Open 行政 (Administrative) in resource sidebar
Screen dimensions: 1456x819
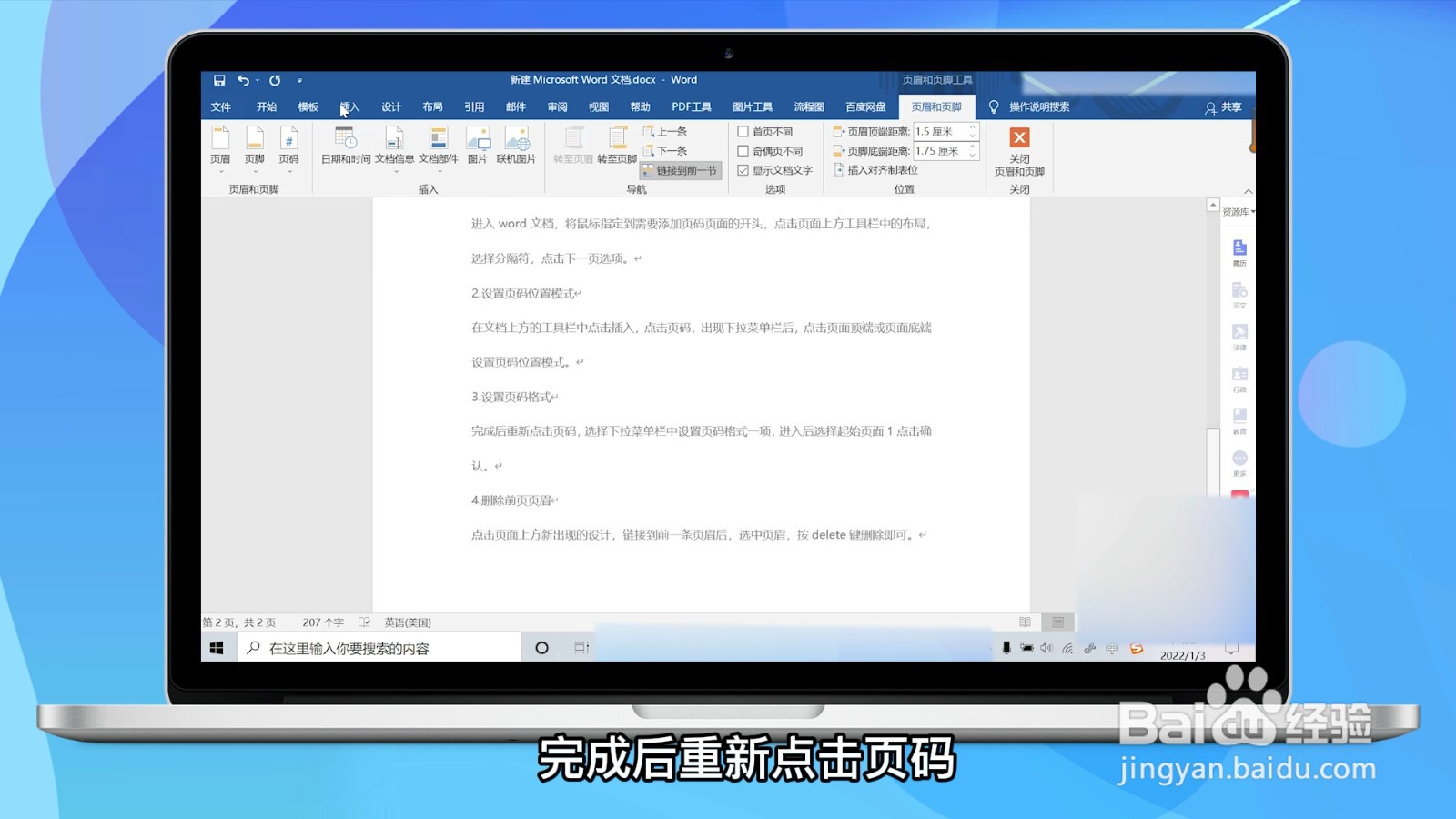(1239, 379)
